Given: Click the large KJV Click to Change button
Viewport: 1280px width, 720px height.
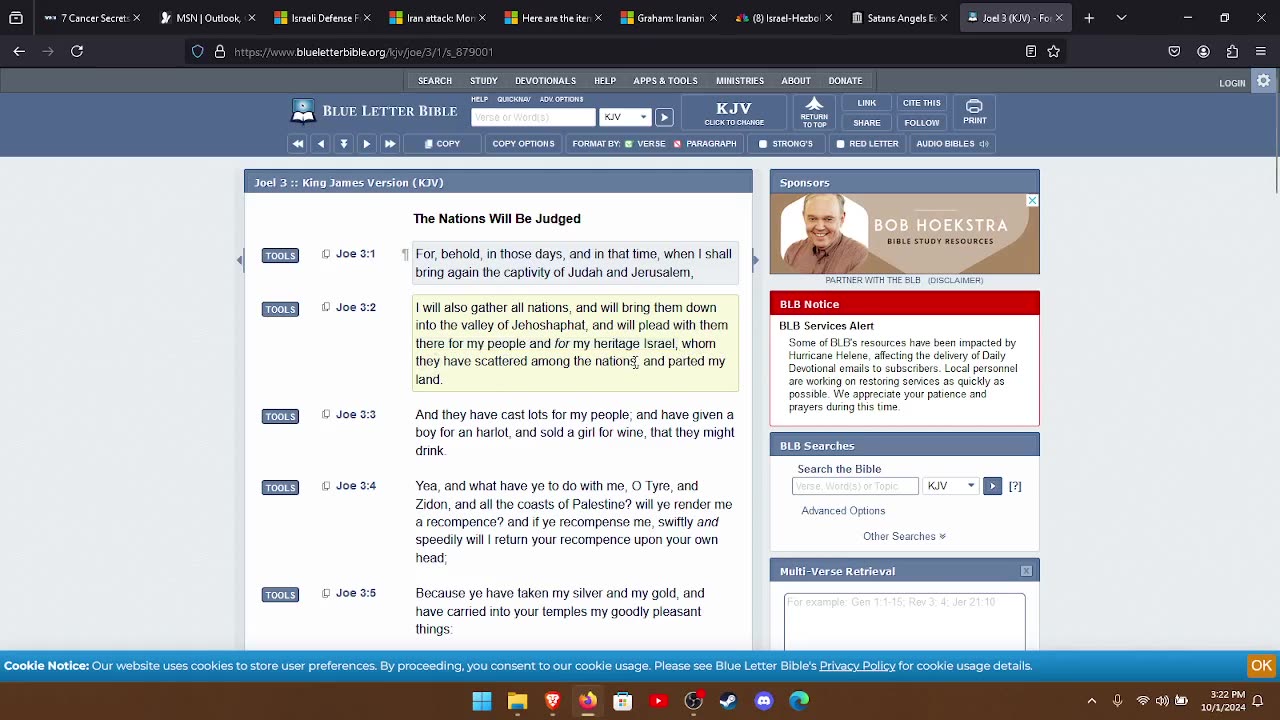Looking at the screenshot, I should pyautogui.click(x=734, y=113).
